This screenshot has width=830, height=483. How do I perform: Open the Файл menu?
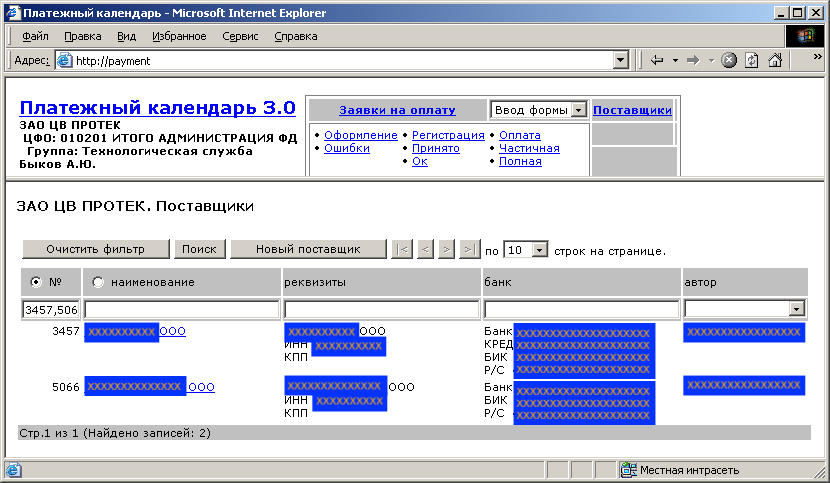[x=35, y=37]
